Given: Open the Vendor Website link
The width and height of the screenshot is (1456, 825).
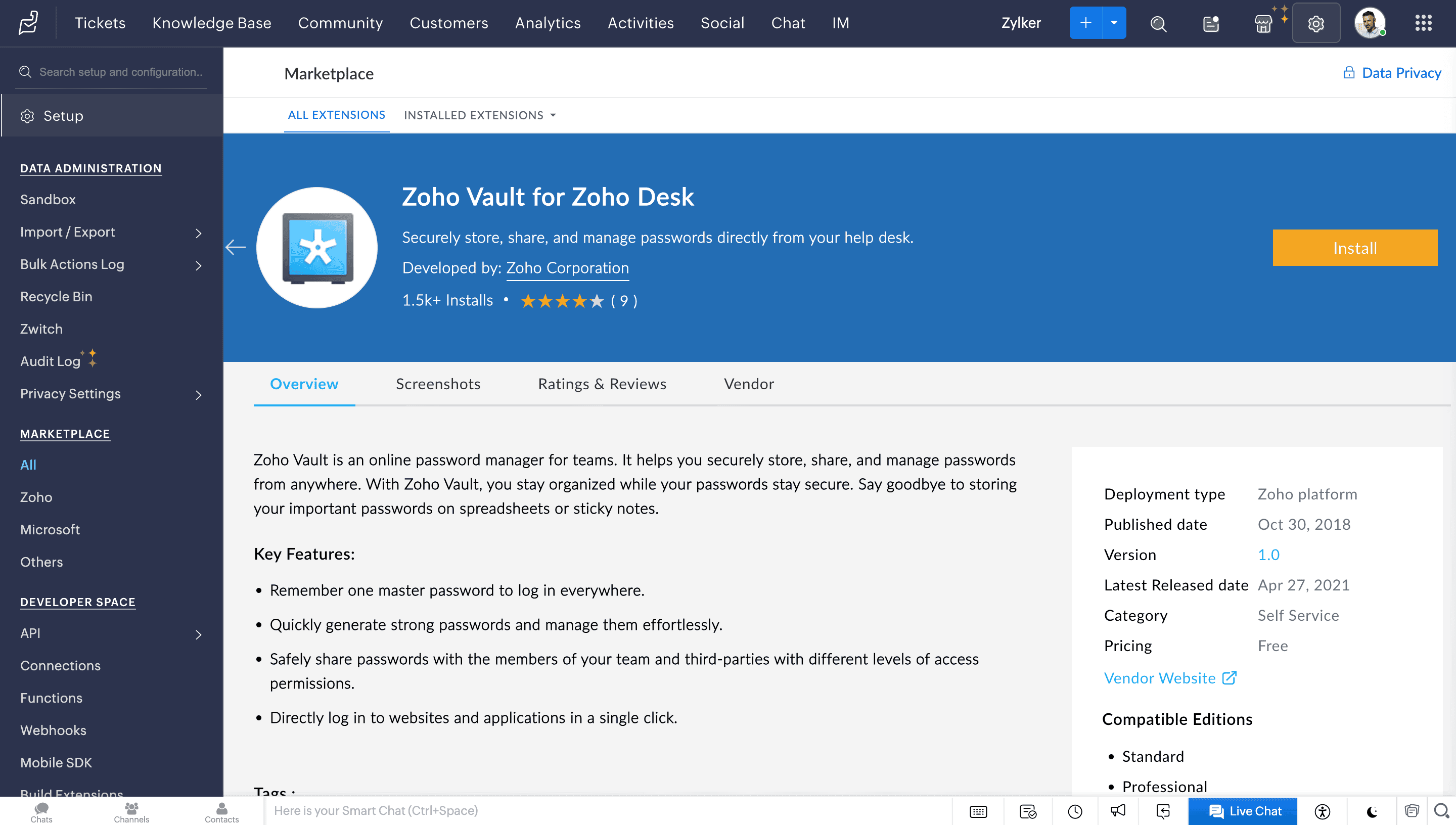Looking at the screenshot, I should coord(1170,678).
